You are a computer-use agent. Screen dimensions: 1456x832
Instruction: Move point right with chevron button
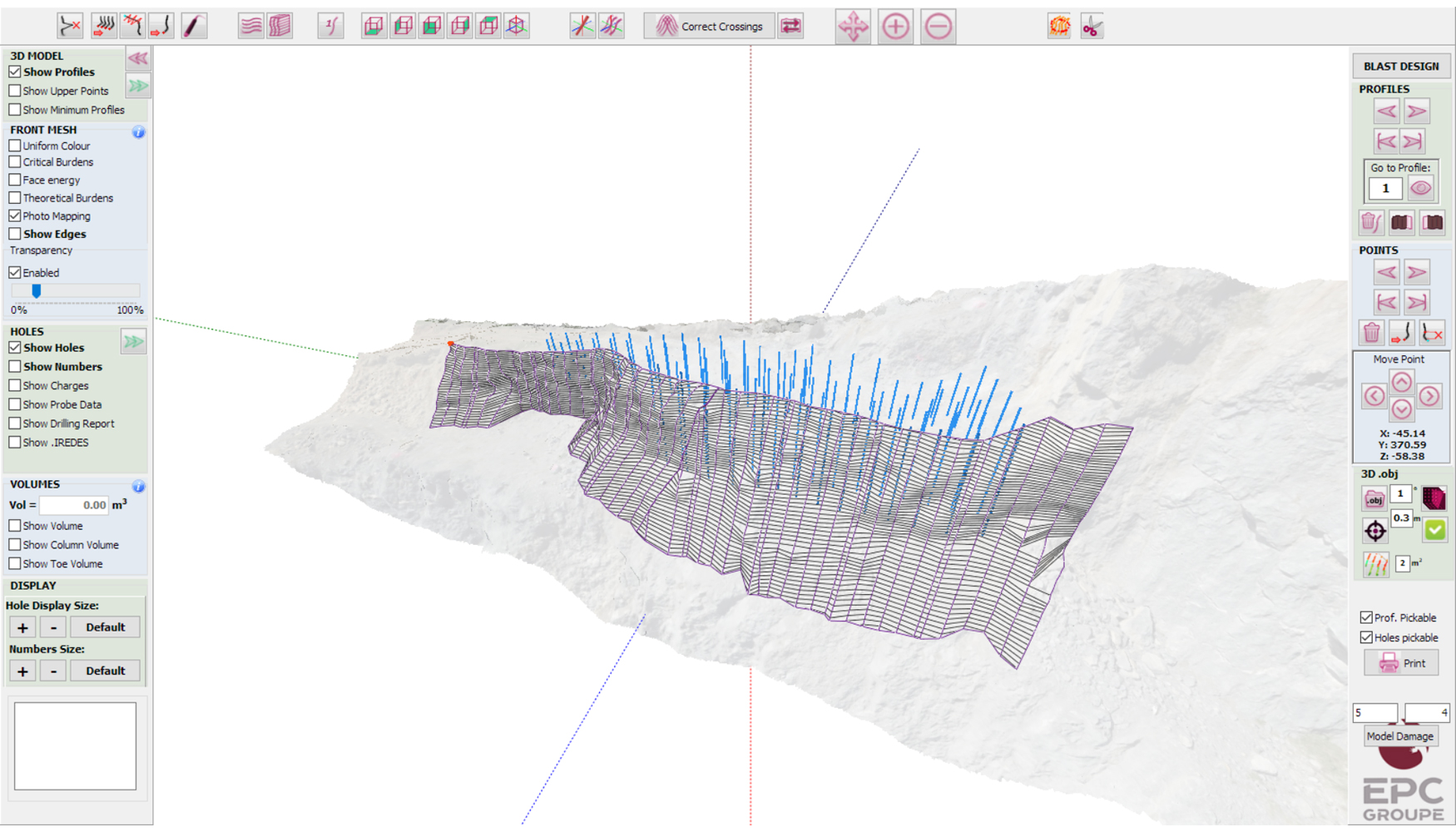(x=1429, y=396)
